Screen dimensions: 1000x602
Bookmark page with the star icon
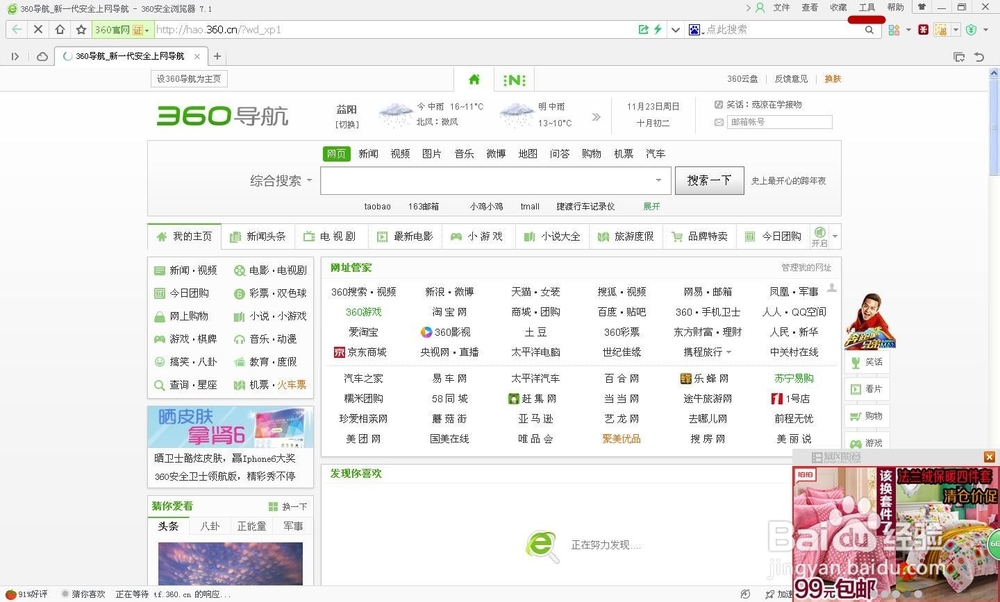point(81,29)
